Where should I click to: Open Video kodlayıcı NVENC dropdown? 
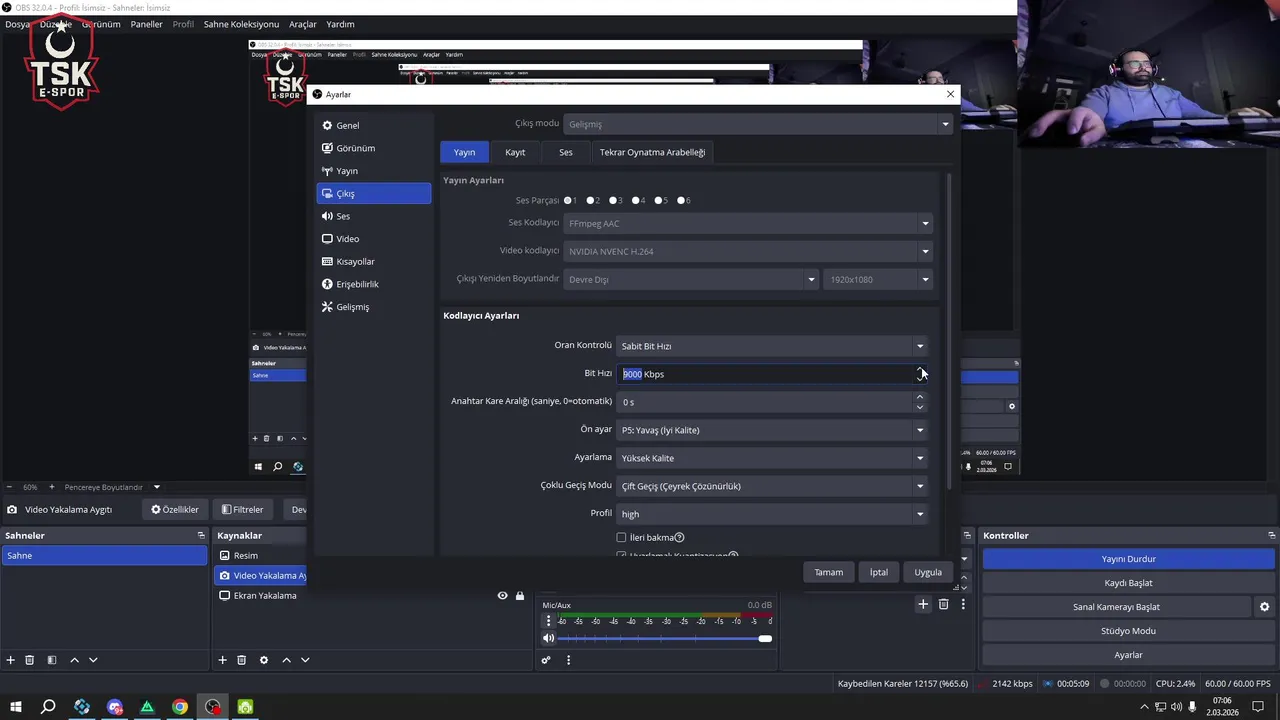(749, 252)
